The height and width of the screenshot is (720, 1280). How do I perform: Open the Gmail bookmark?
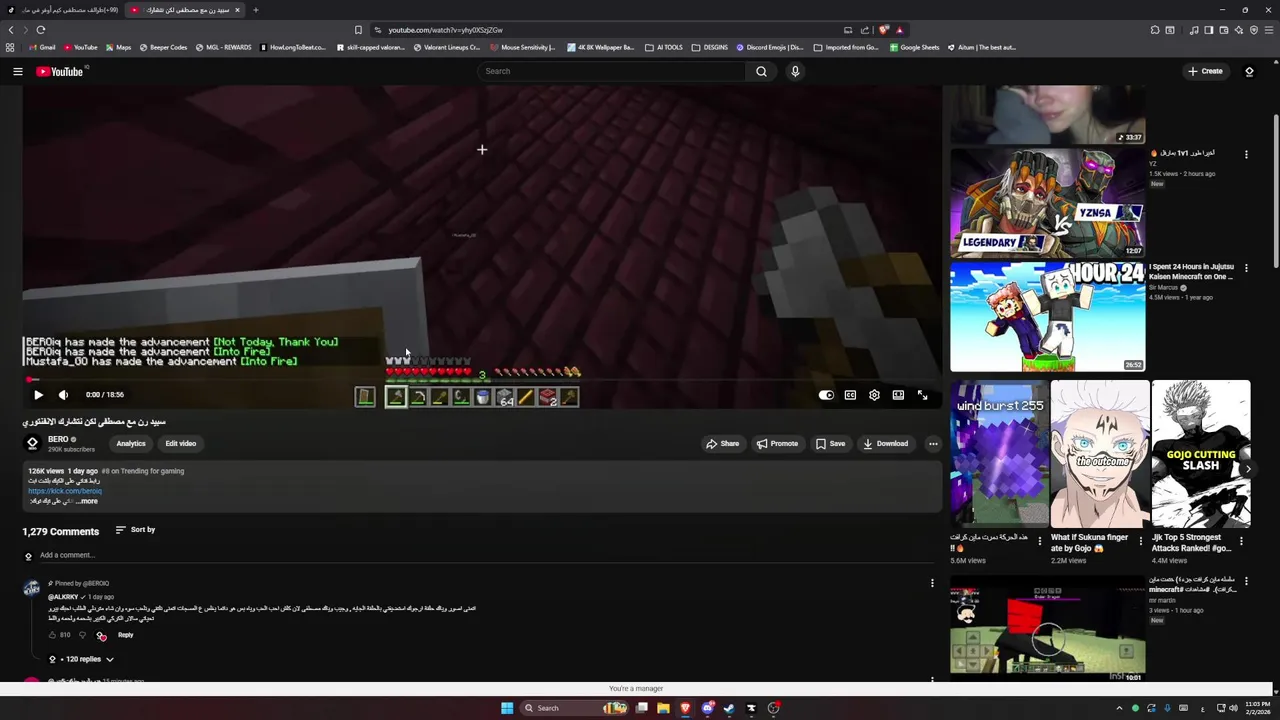pyautogui.click(x=43, y=47)
